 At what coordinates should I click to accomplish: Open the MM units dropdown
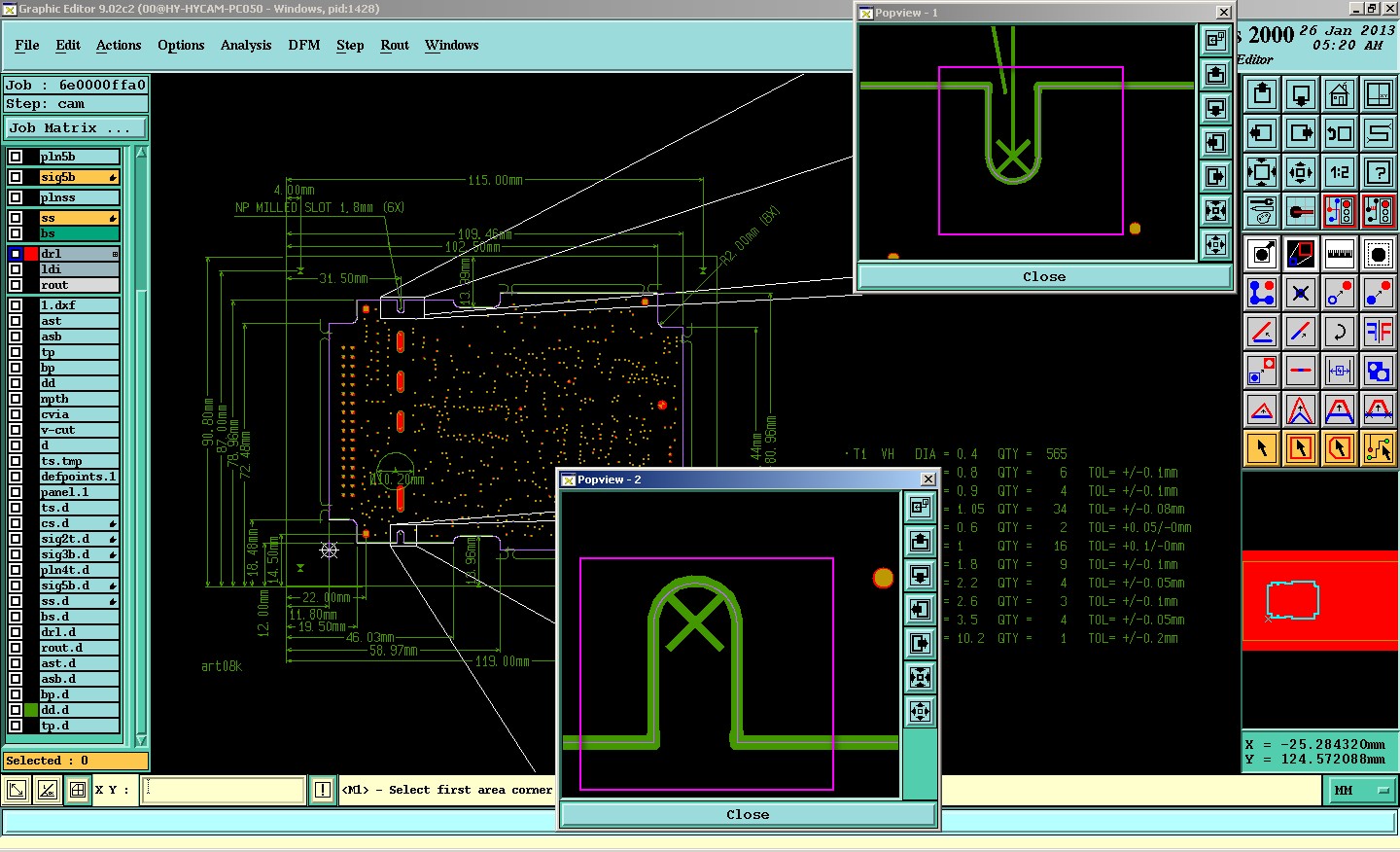coord(1362,790)
